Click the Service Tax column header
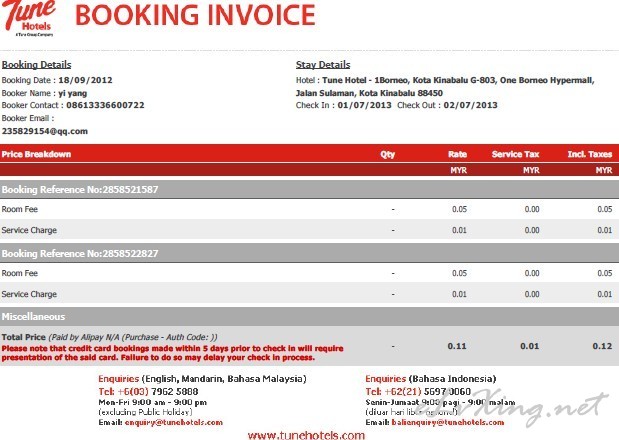Image resolution: width=619 pixels, height=440 pixels. (x=516, y=154)
